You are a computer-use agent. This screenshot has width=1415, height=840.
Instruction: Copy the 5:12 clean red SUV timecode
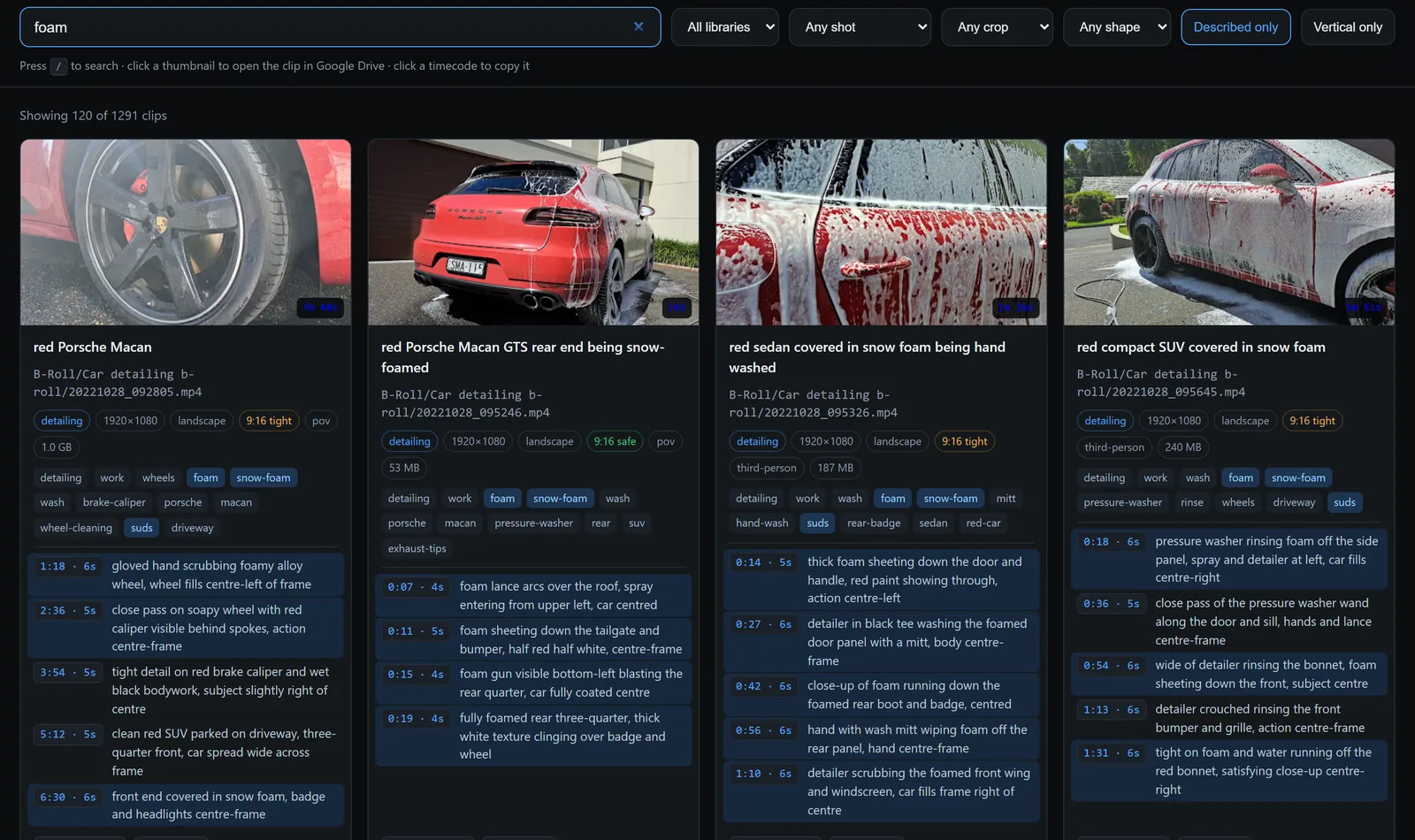[x=68, y=734]
